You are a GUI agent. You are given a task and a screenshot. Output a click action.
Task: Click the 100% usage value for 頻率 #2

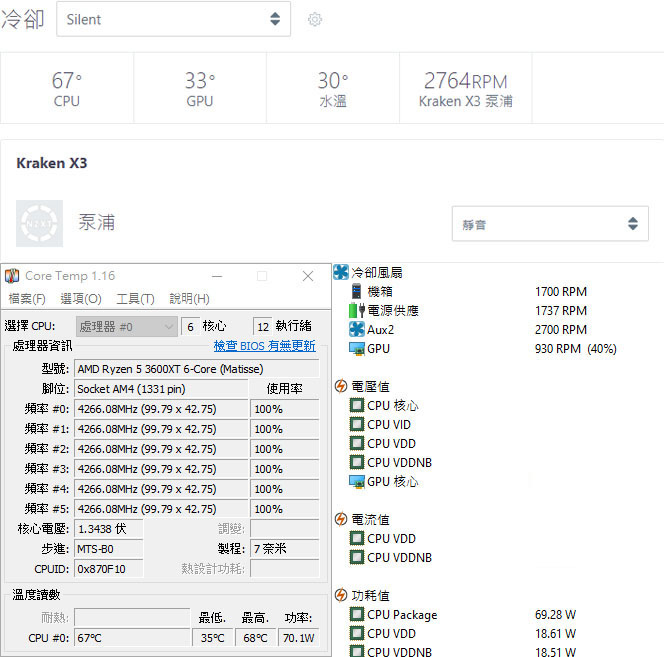coord(285,449)
